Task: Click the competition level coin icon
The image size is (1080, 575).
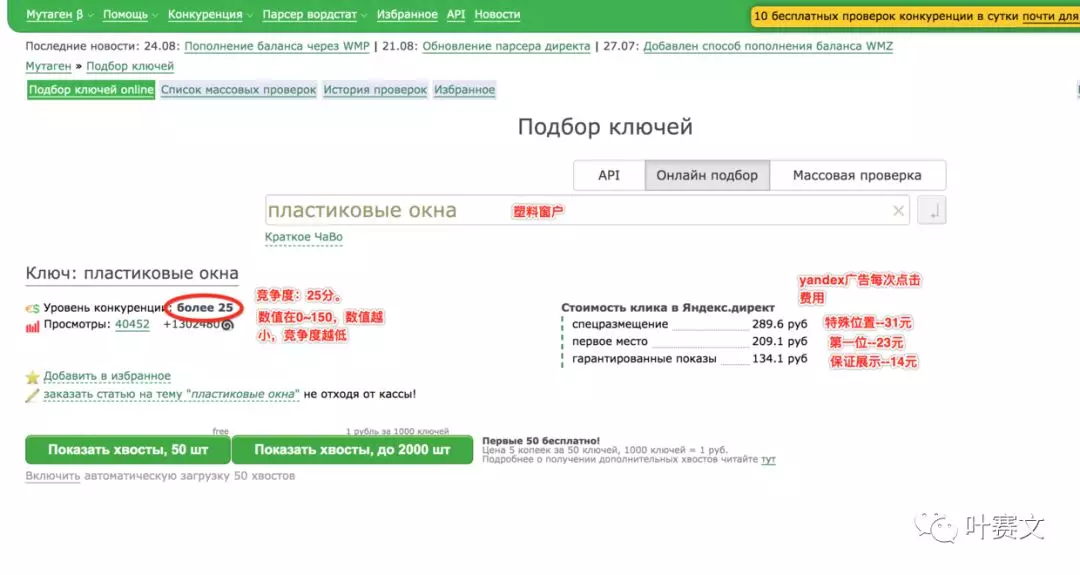Action: (32, 309)
